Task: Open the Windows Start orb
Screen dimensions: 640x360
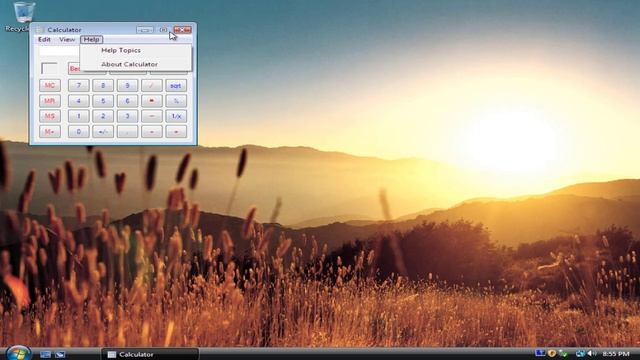Action: pos(18,353)
